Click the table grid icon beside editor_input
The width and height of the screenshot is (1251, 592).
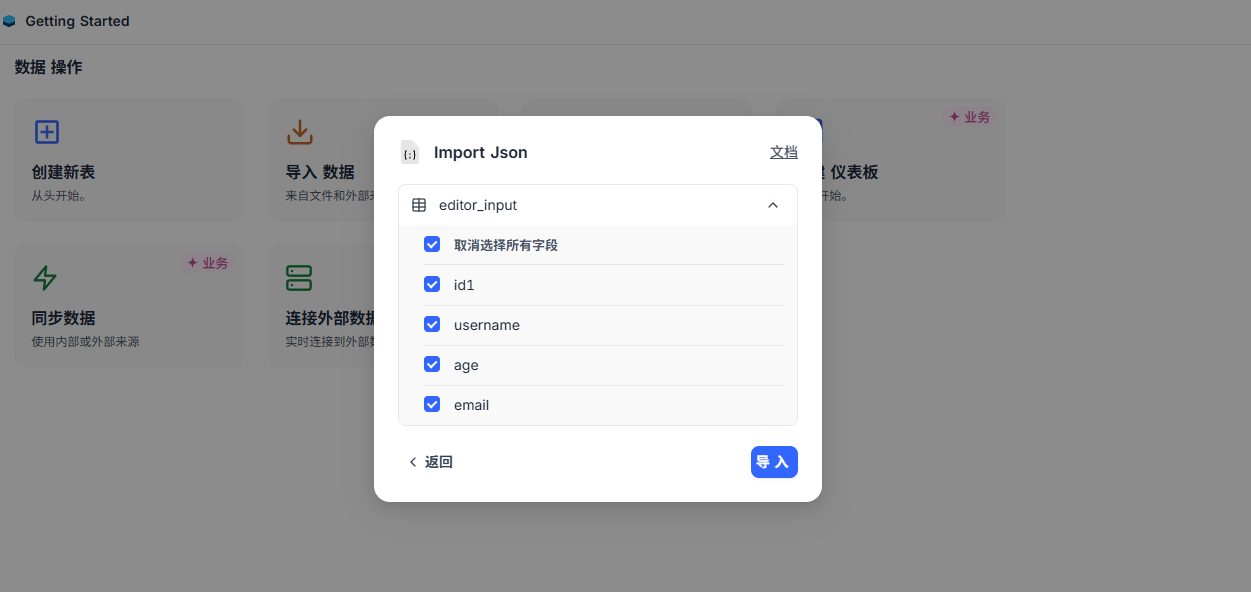tap(419, 205)
